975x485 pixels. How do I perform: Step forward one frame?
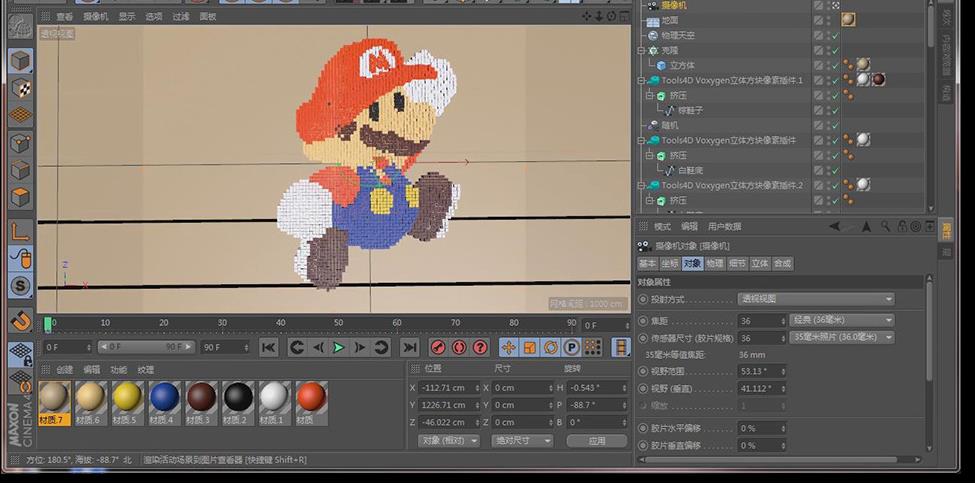[360, 348]
